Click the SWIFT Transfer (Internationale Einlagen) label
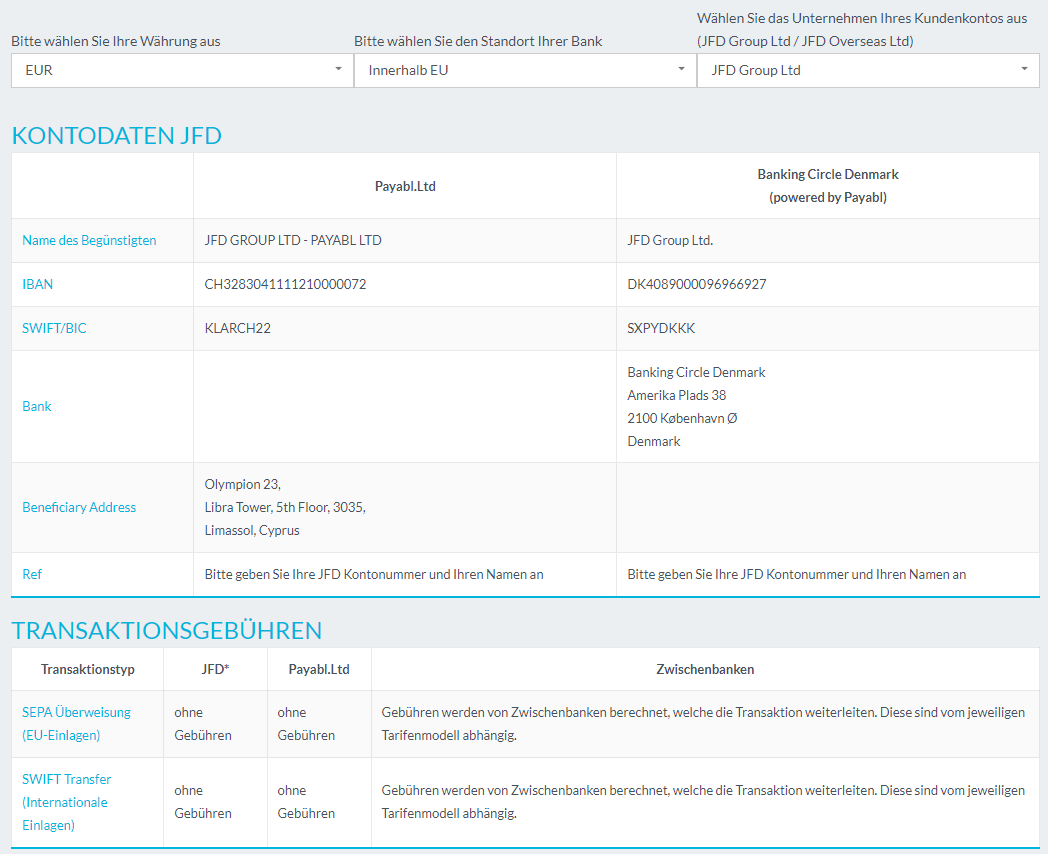 66,802
